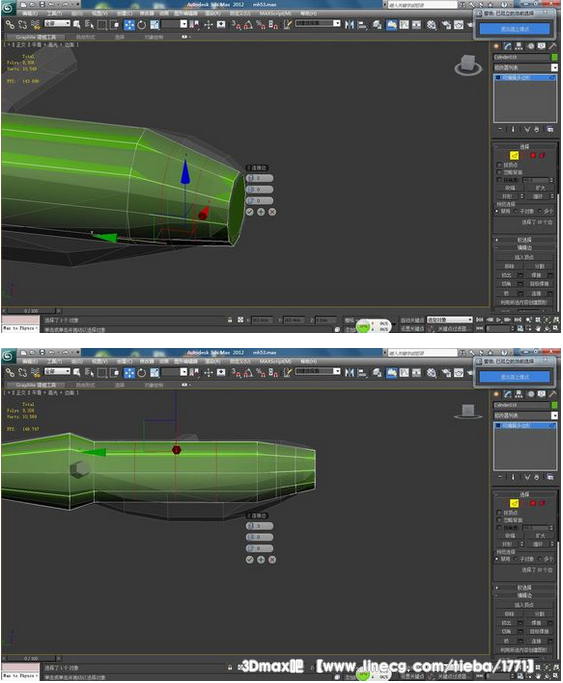Screen dimensions: 563x683
Task: Cancel caddy with X in upper viewport
Action: tap(272, 212)
